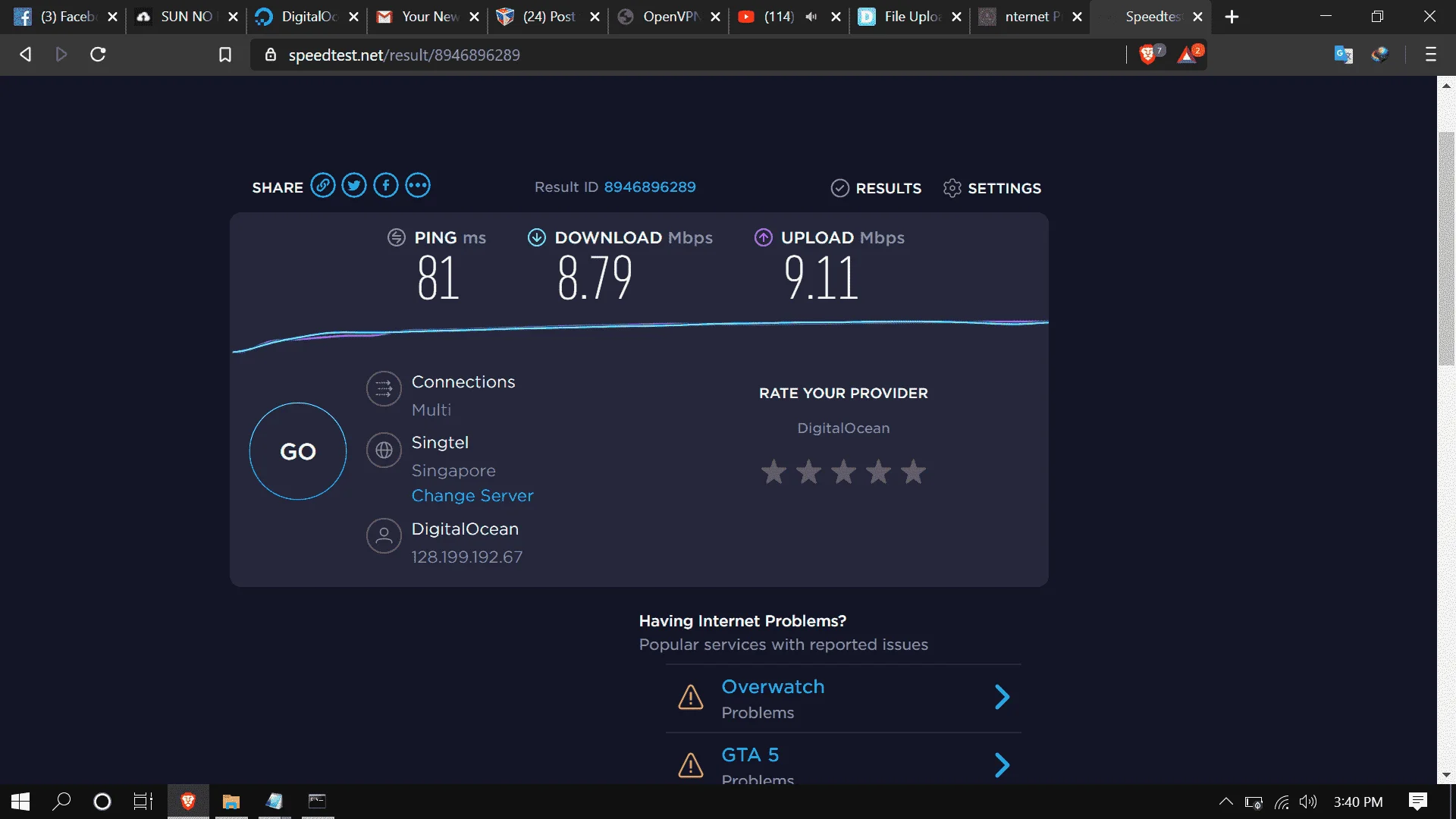Rate provider five stars
1456x819 pixels.
913,472
